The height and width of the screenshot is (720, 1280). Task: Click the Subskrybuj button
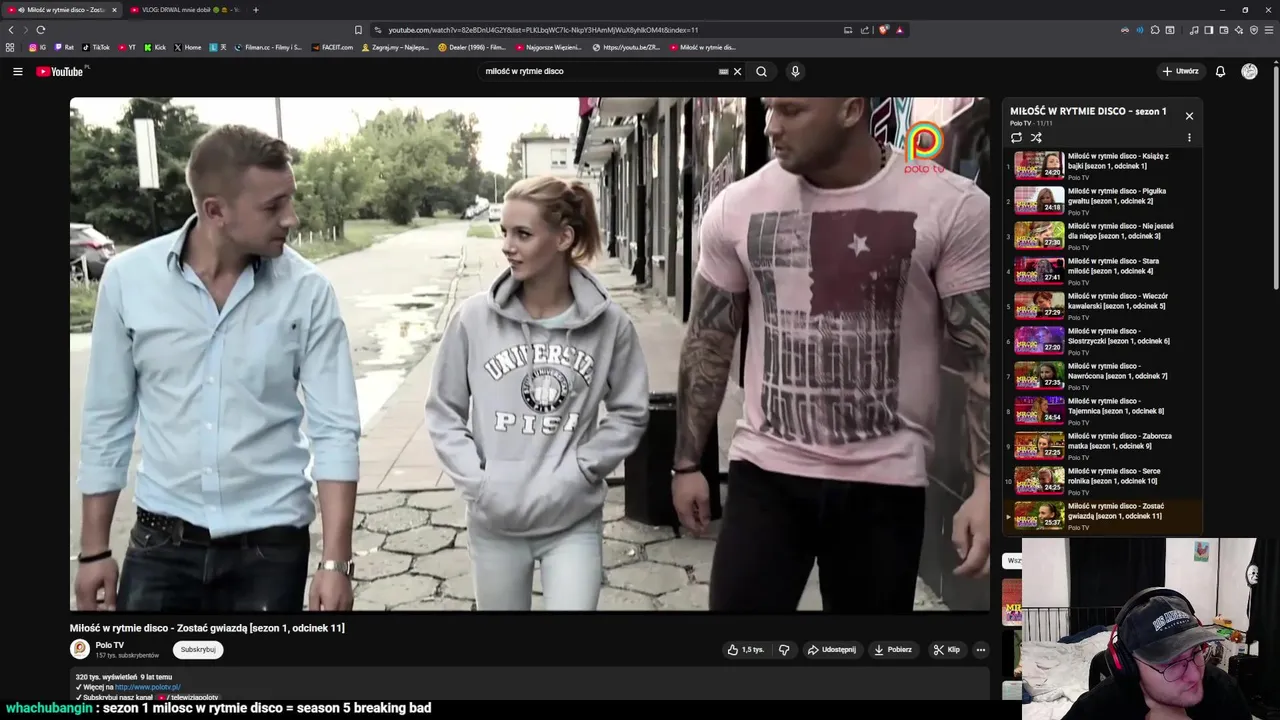tap(198, 649)
